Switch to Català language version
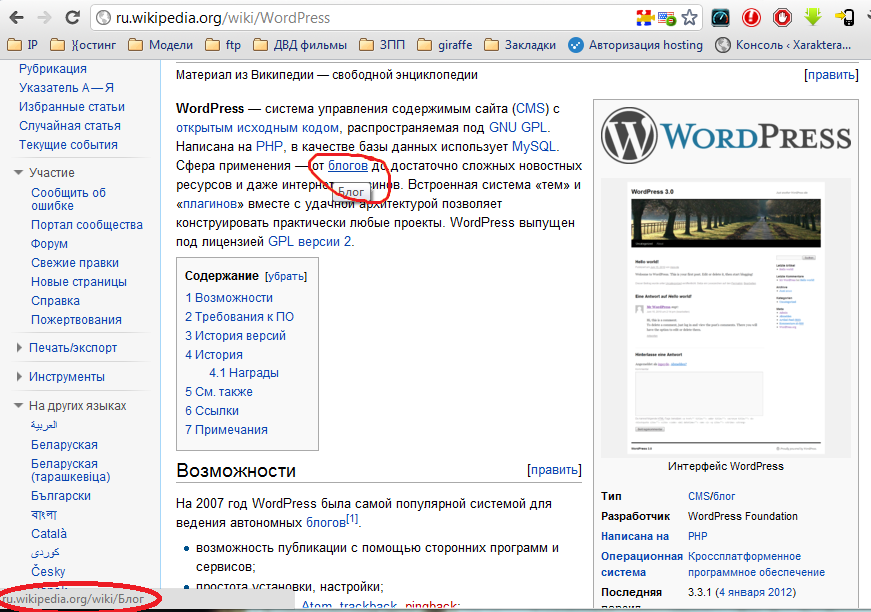Viewport: 871px width, 612px height. [x=49, y=534]
